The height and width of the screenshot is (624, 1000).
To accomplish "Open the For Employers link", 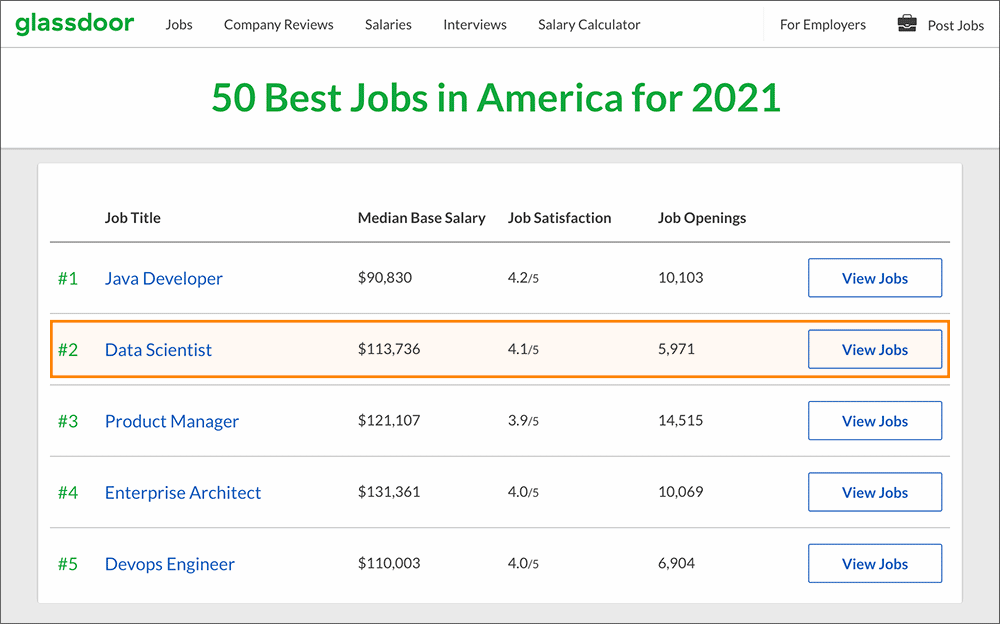I will tap(823, 24).
